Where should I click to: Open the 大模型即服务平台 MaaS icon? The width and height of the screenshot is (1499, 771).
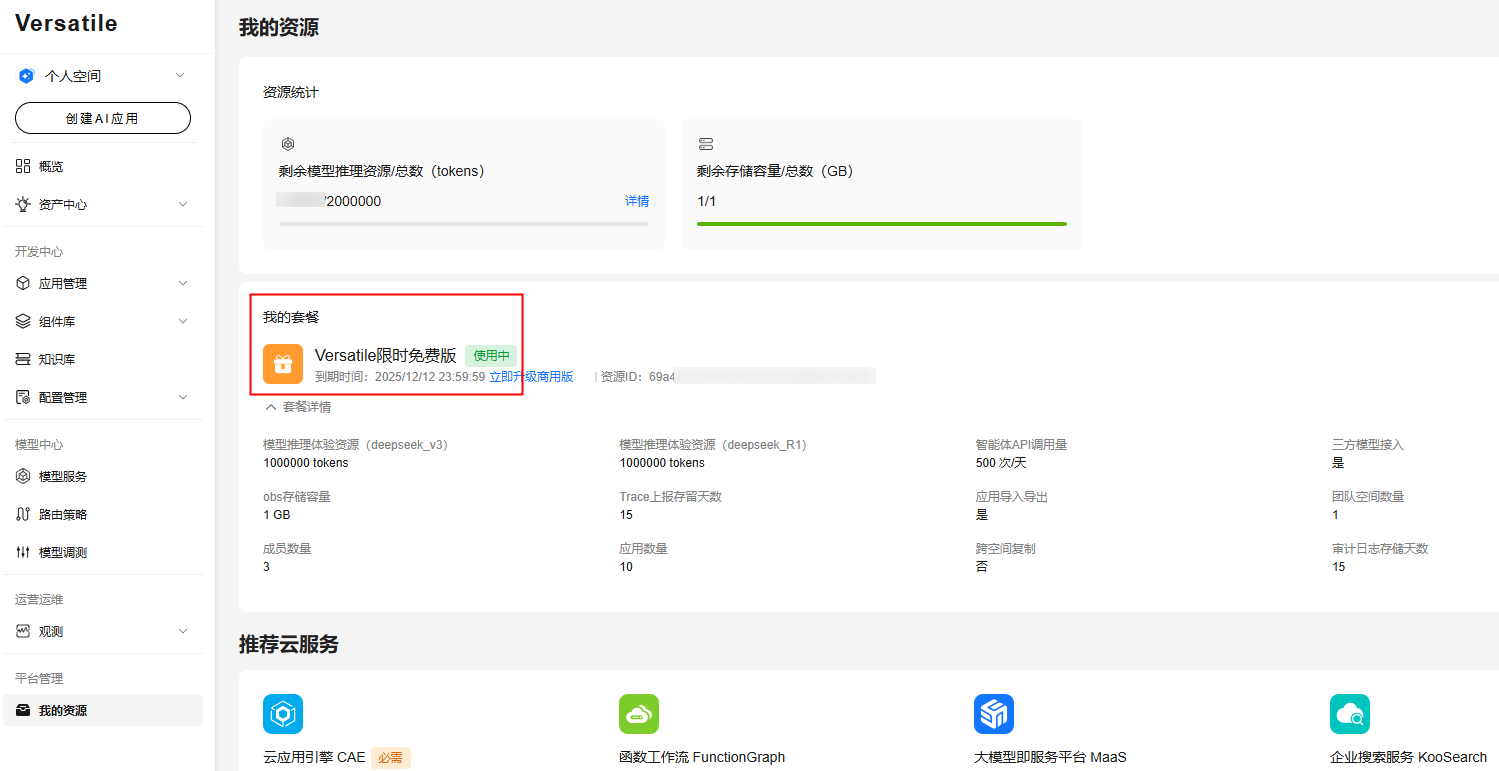click(994, 714)
